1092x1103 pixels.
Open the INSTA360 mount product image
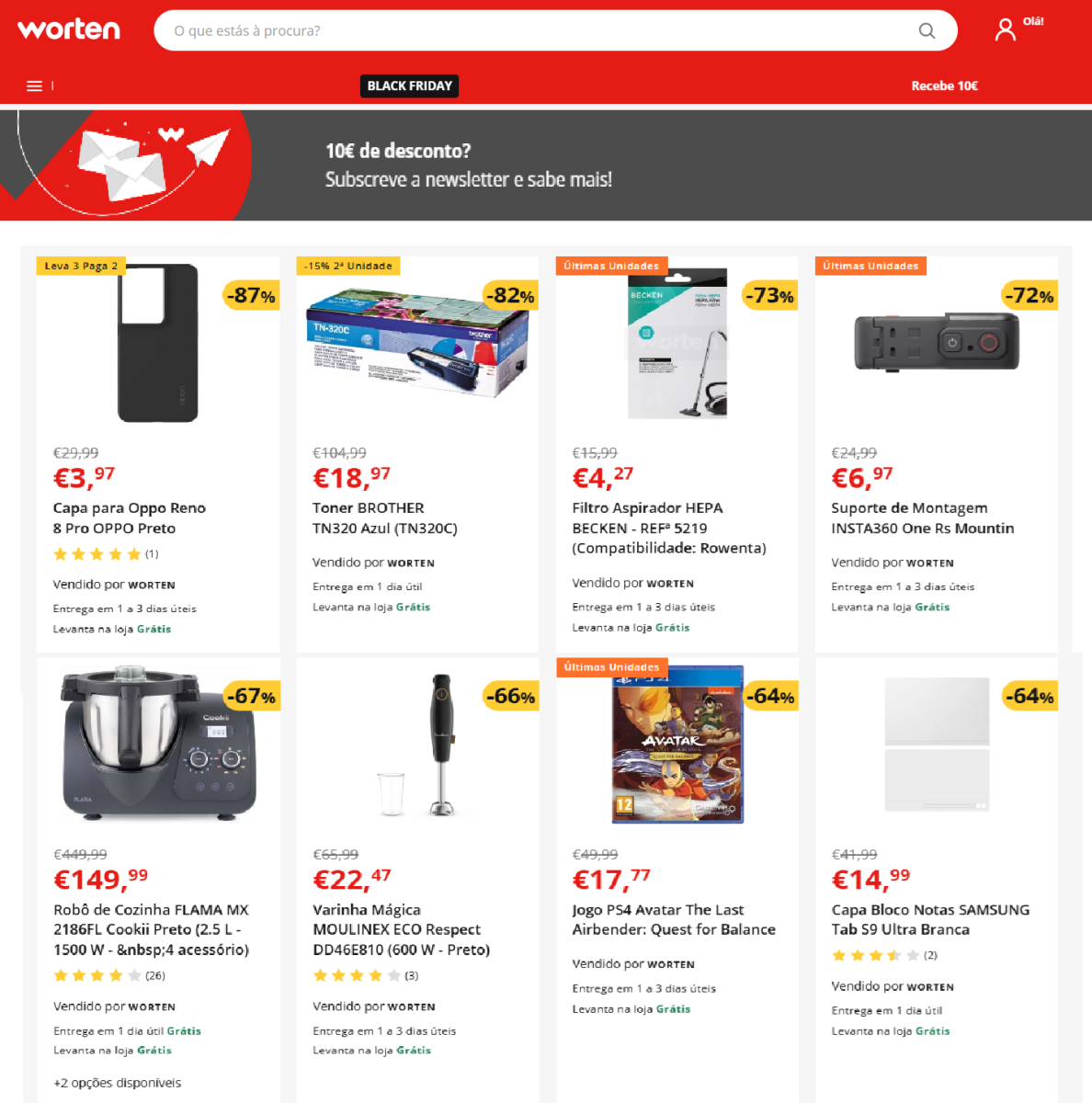937,341
